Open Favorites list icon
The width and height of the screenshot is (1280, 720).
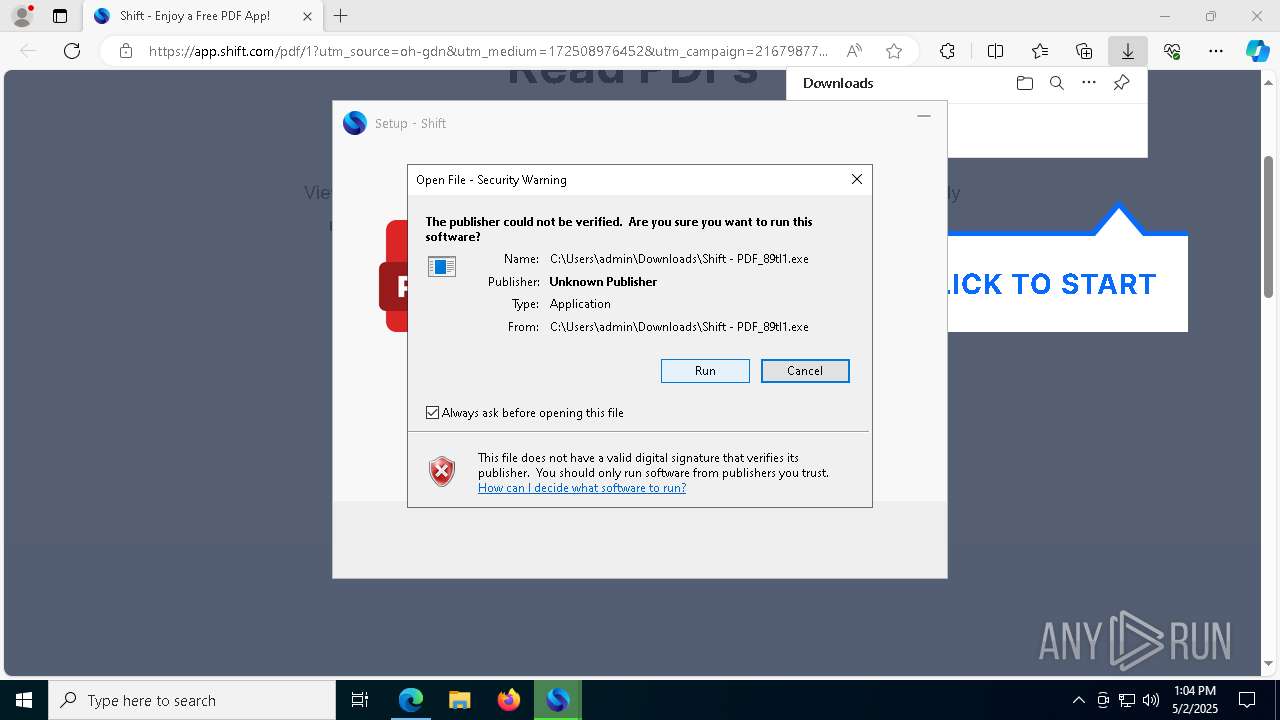[1040, 51]
